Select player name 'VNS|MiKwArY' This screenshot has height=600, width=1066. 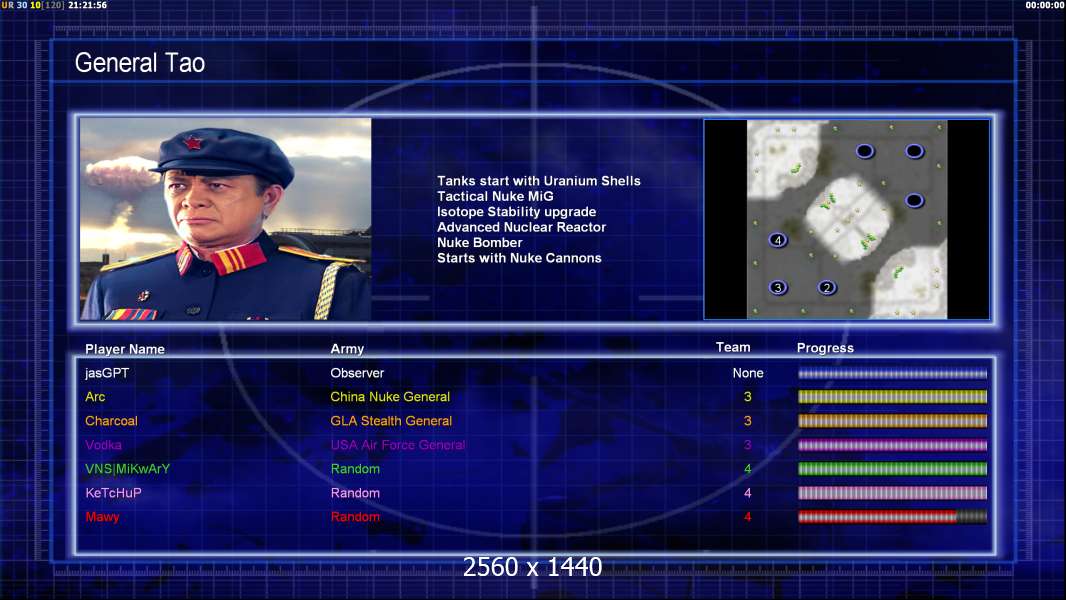coord(127,469)
